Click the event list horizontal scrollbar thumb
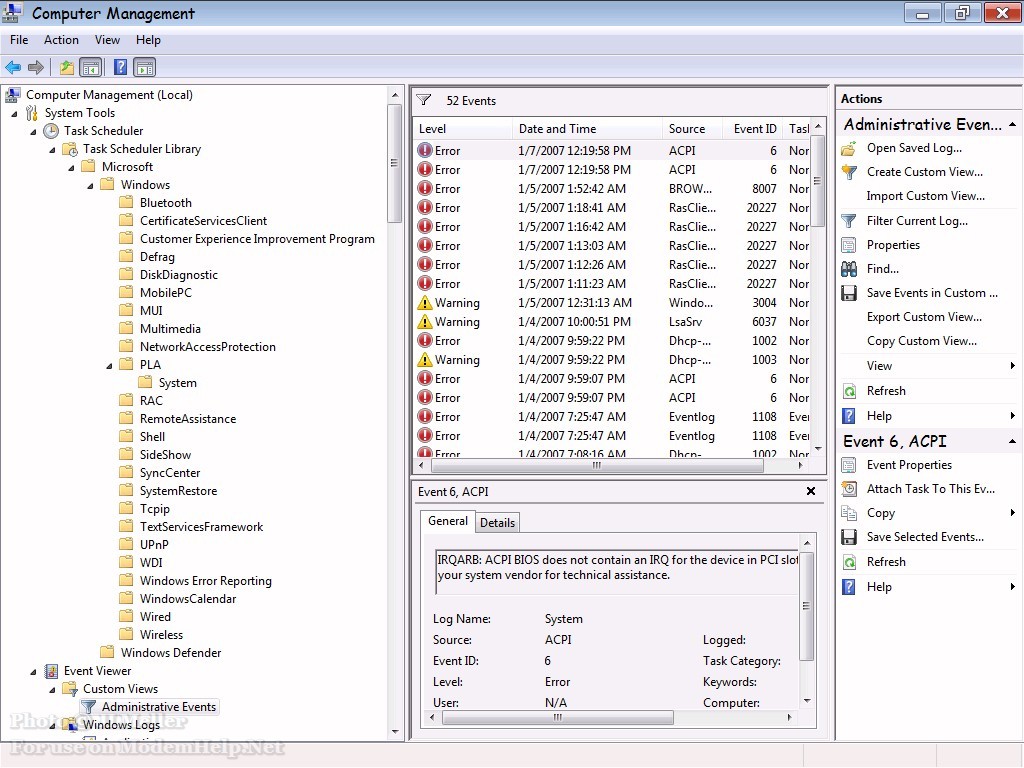The width and height of the screenshot is (1024, 768). 596,466
